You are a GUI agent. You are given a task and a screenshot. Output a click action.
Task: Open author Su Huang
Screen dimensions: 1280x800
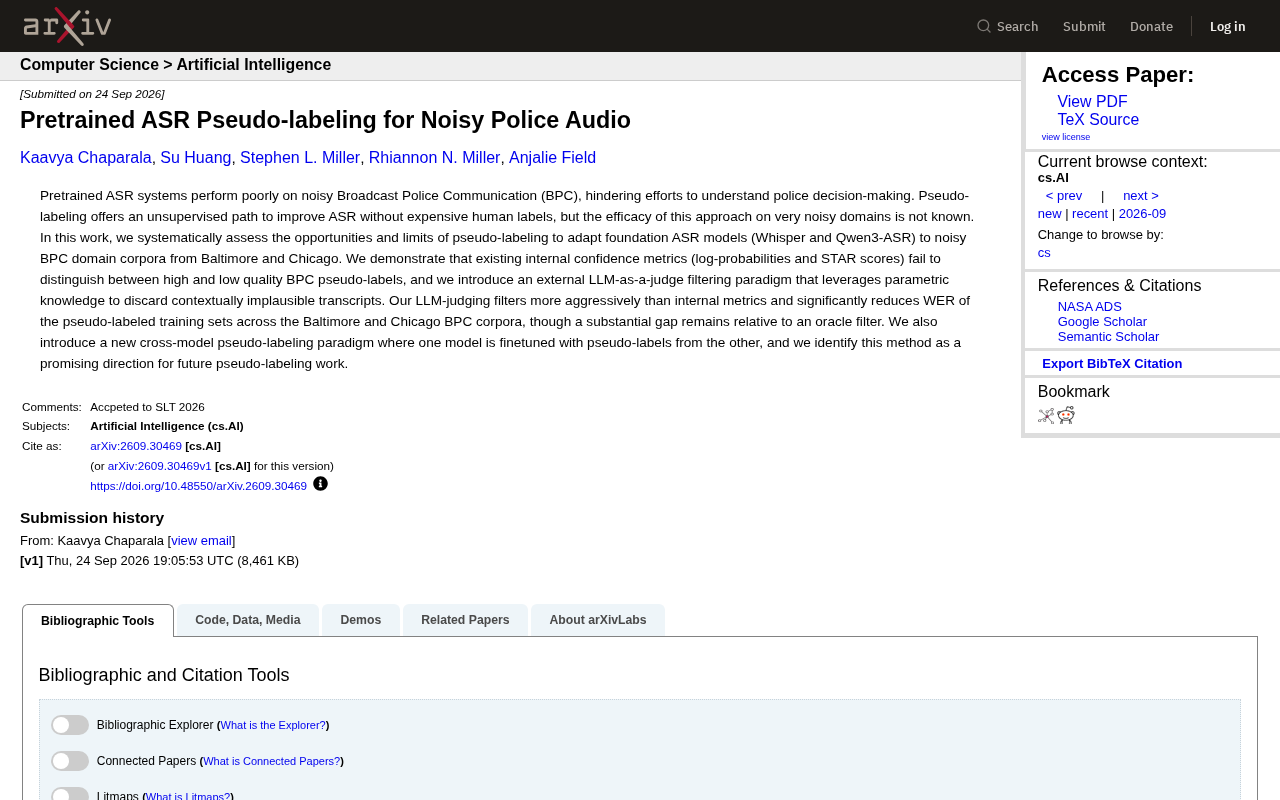[196, 158]
